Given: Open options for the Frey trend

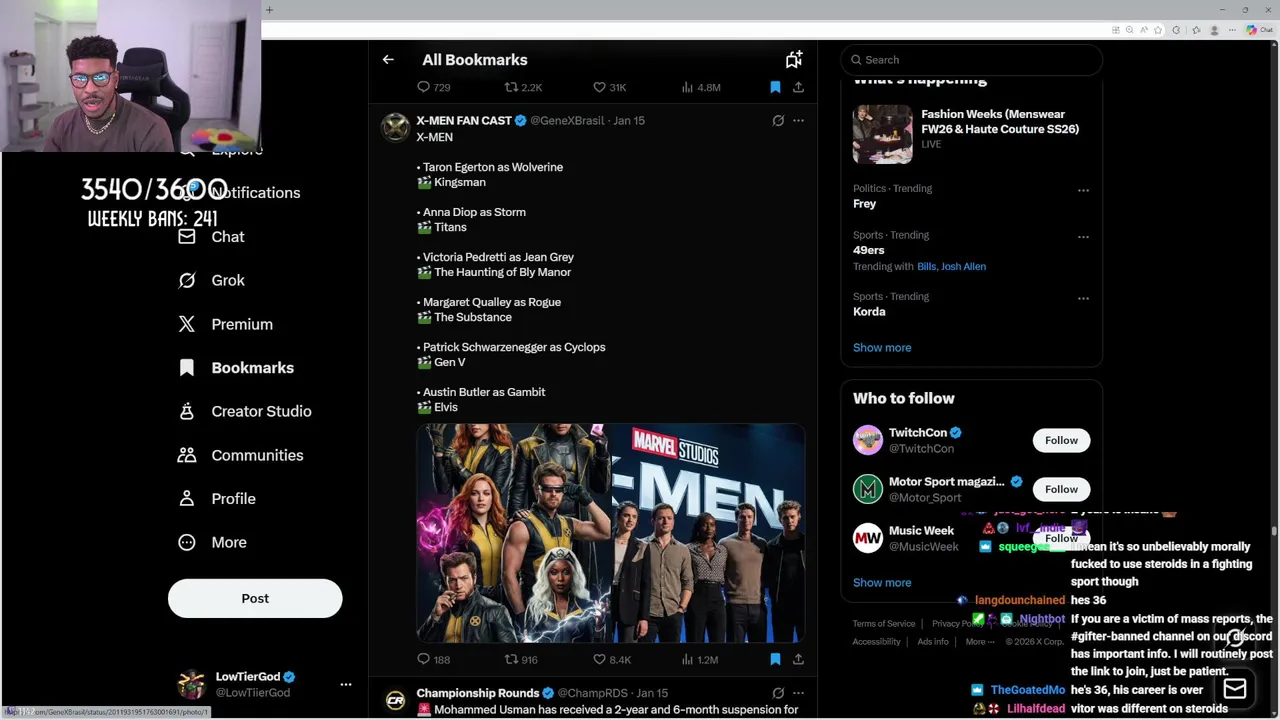Looking at the screenshot, I should 1083,190.
